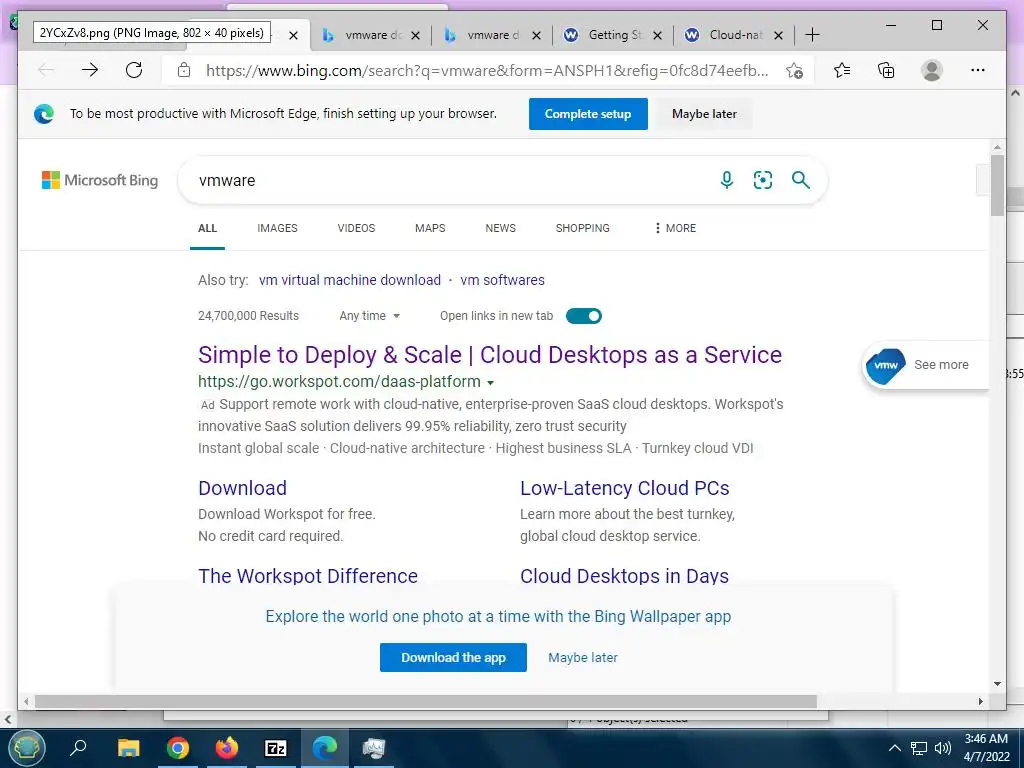Image resolution: width=1024 pixels, height=768 pixels.
Task: Click Download the app button
Action: (453, 657)
